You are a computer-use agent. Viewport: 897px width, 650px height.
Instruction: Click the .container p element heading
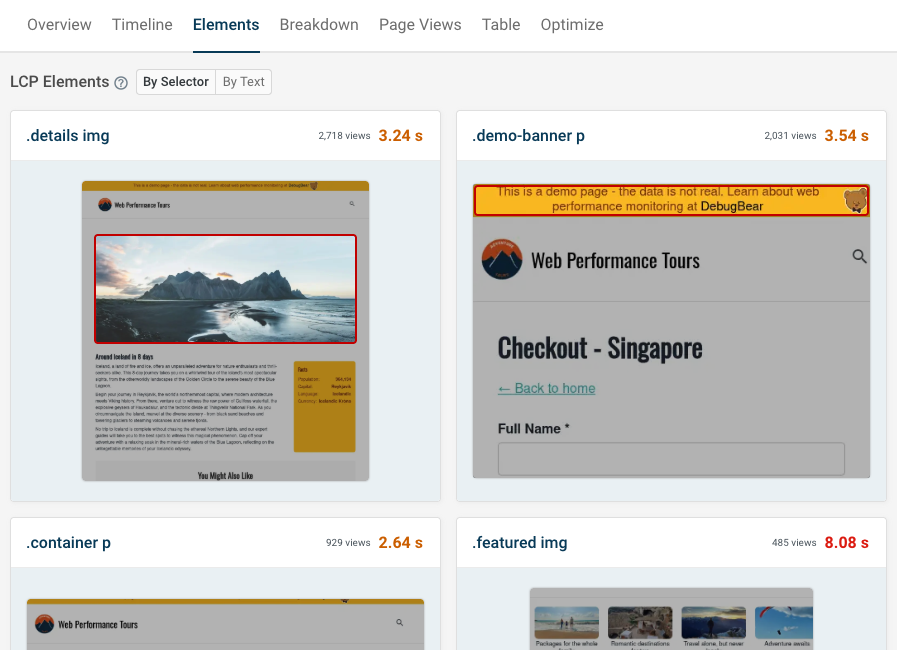(x=68, y=543)
